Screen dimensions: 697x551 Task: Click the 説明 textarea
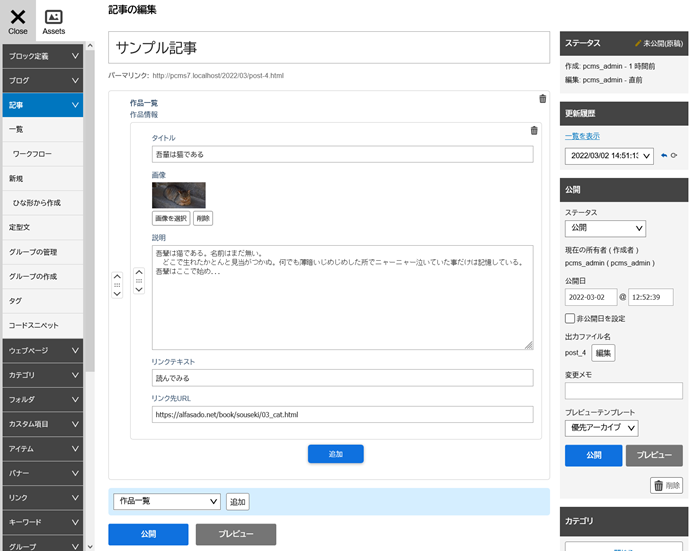[342, 297]
